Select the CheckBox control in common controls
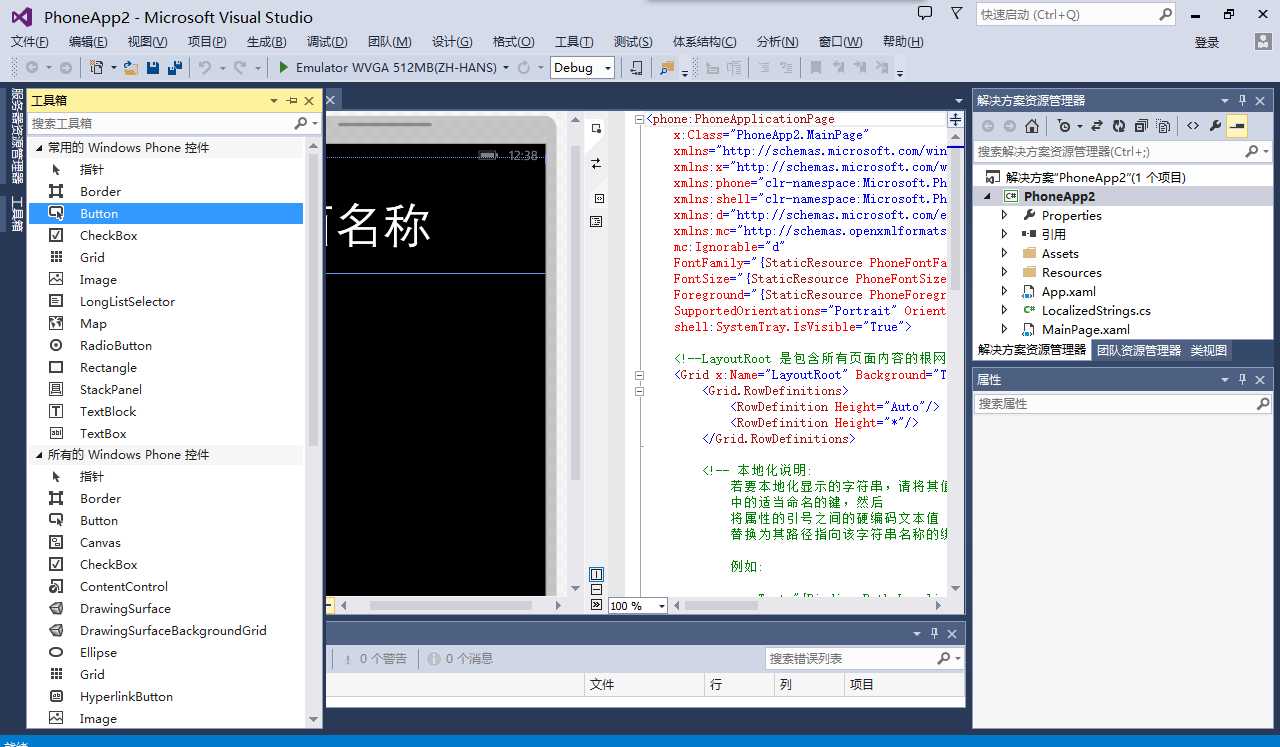 coord(165,235)
